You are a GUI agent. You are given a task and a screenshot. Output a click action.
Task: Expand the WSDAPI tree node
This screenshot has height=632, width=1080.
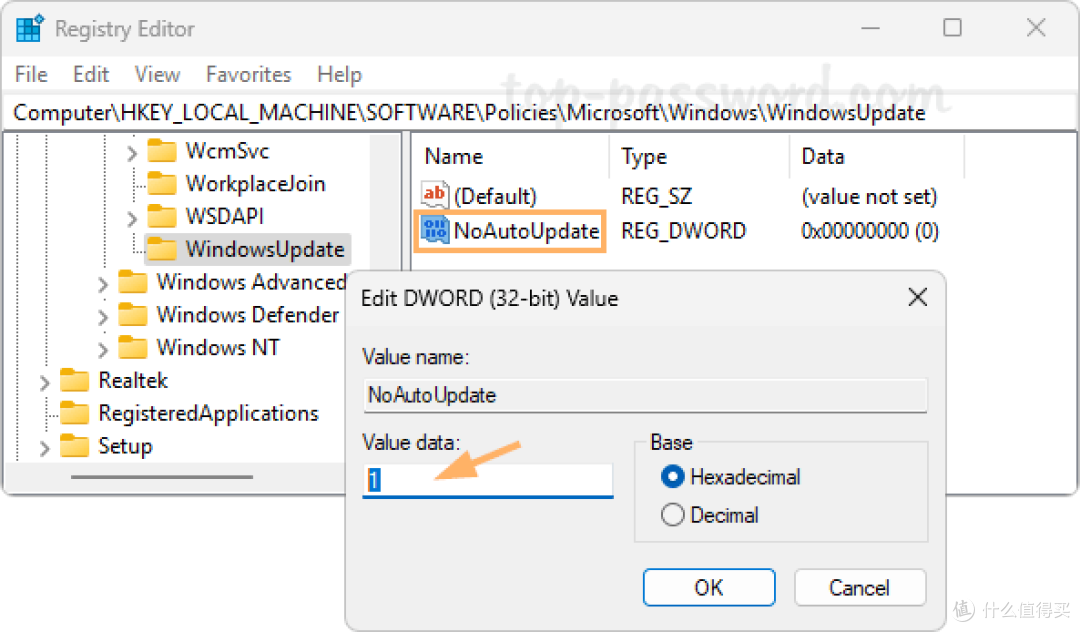132,218
